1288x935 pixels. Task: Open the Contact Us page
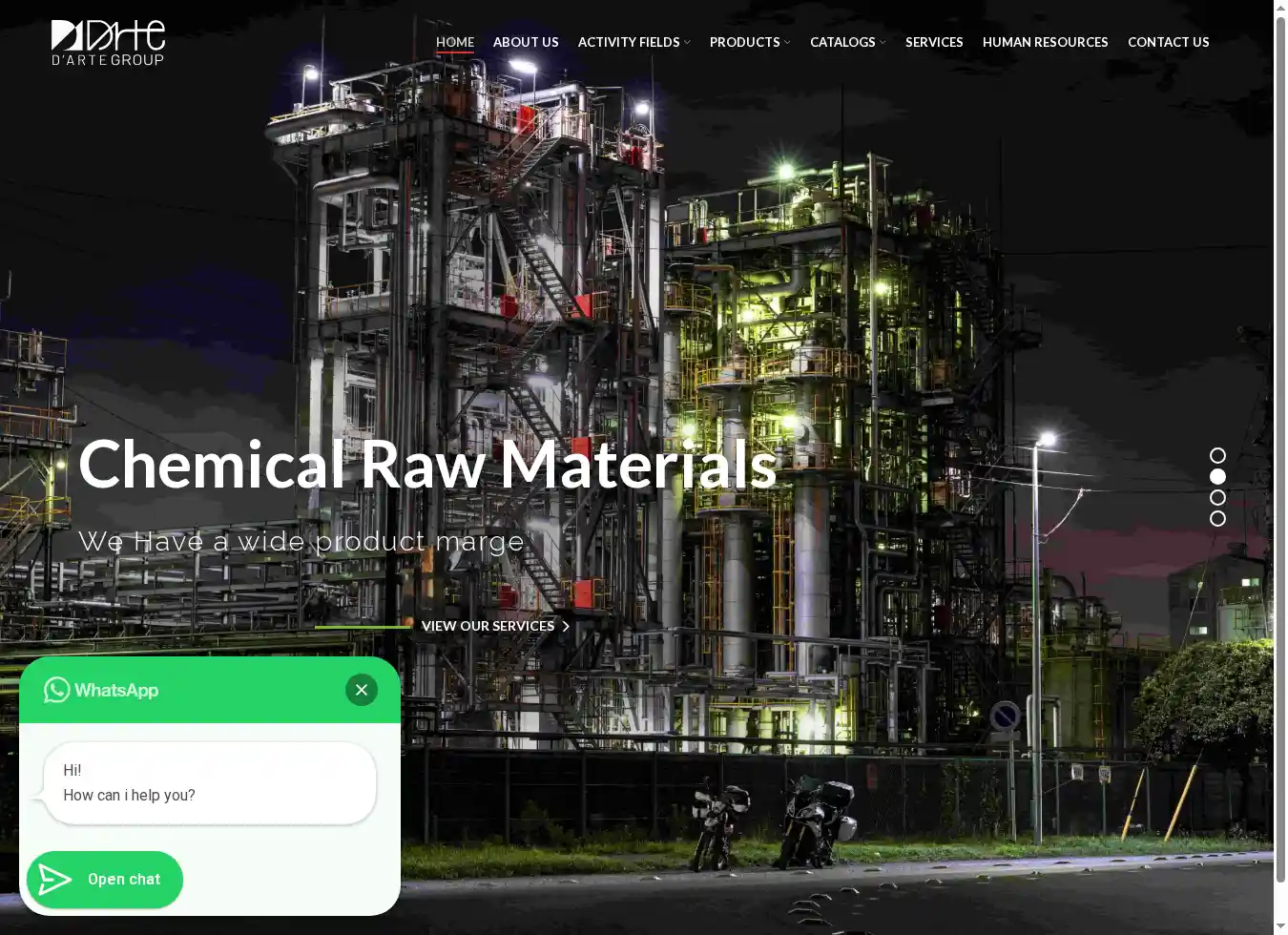1168,42
